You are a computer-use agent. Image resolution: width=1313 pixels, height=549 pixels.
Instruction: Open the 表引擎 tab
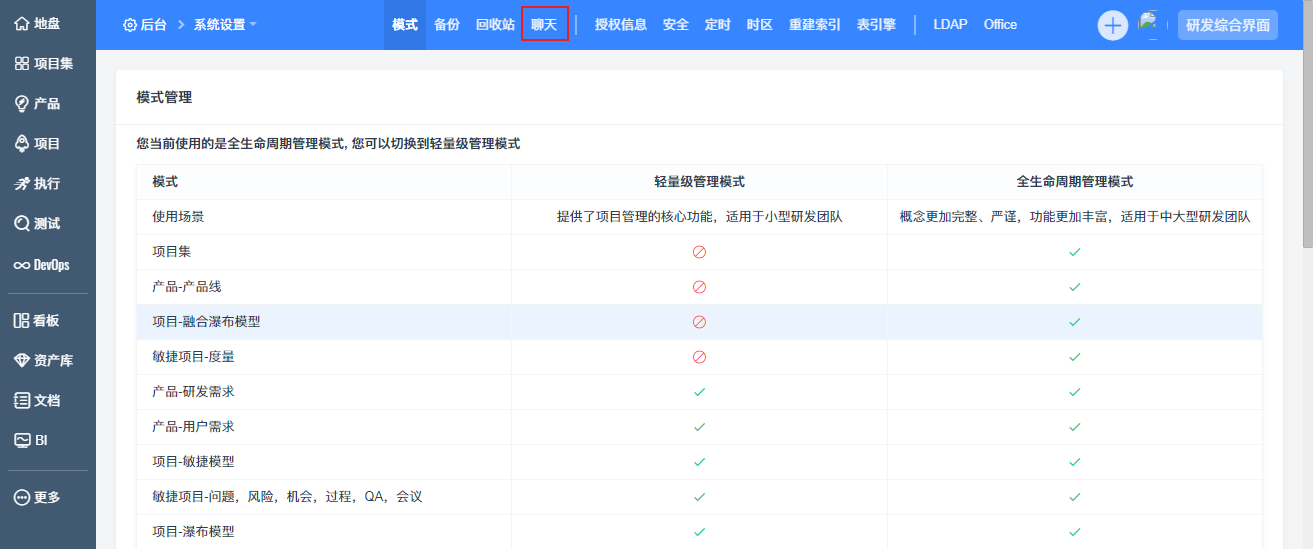tap(876, 24)
